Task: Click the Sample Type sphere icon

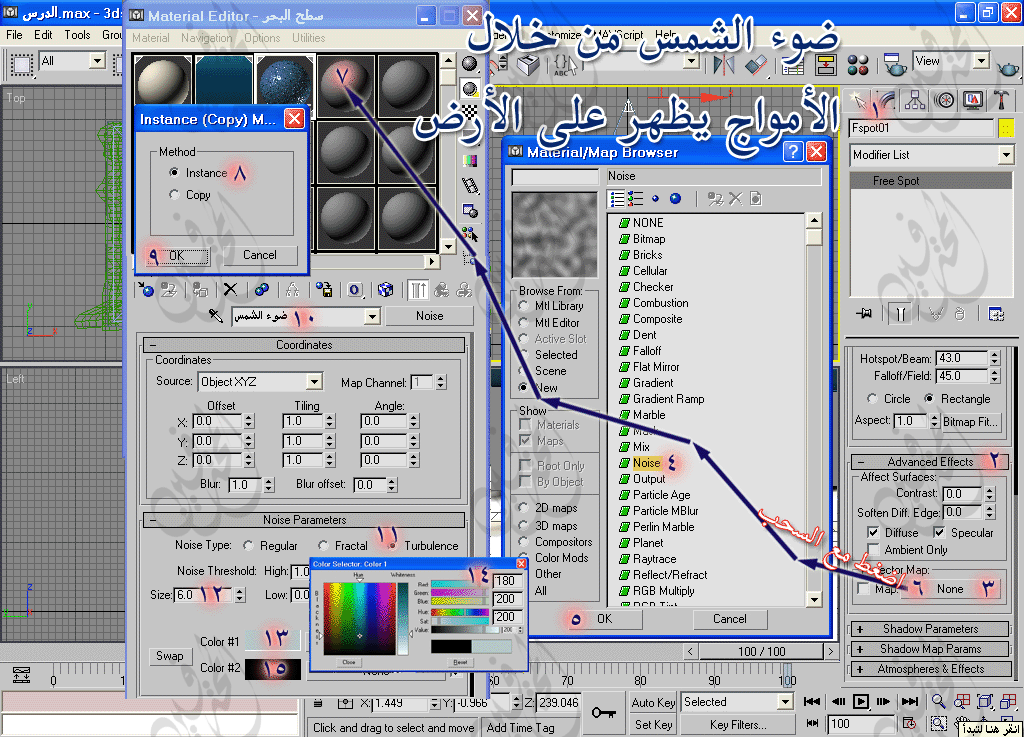Action: point(469,64)
